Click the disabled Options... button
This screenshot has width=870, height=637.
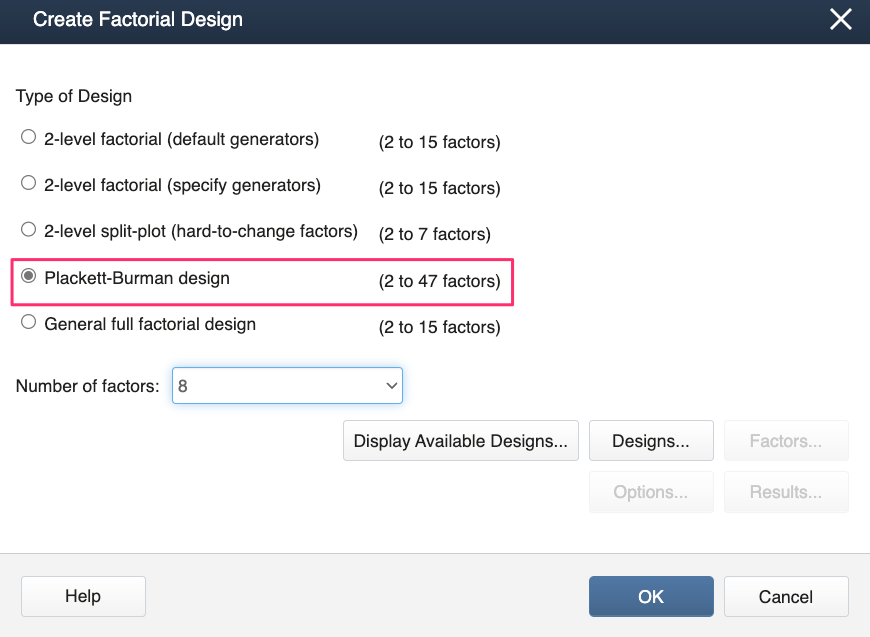tap(650, 492)
